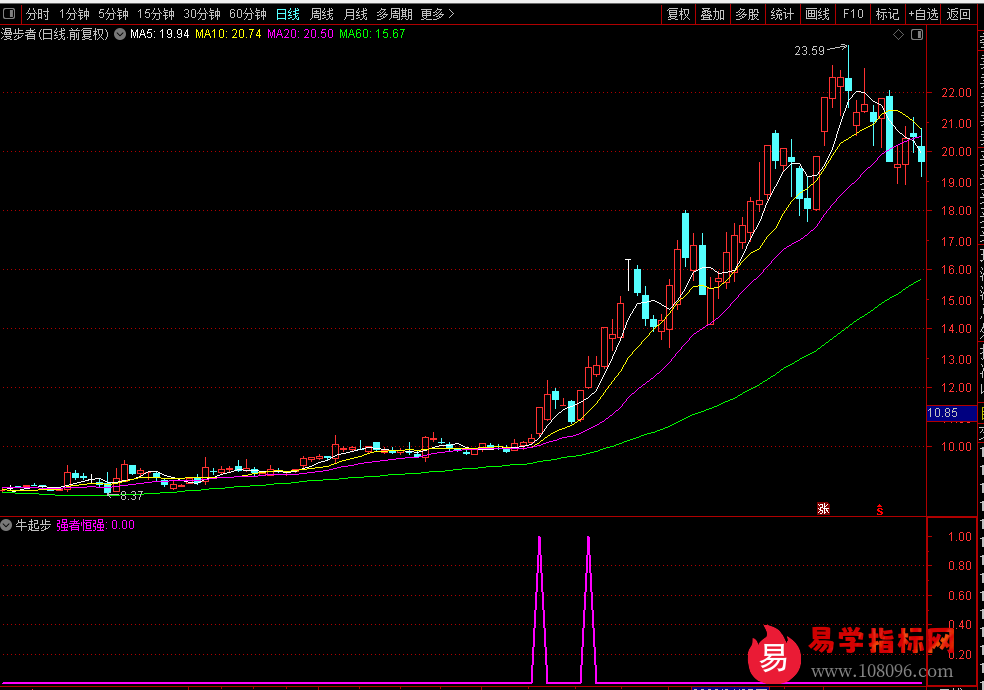Screen dimensions: 984x690
Task: Click the 1.00 indicator axis label
Action: 960,536
